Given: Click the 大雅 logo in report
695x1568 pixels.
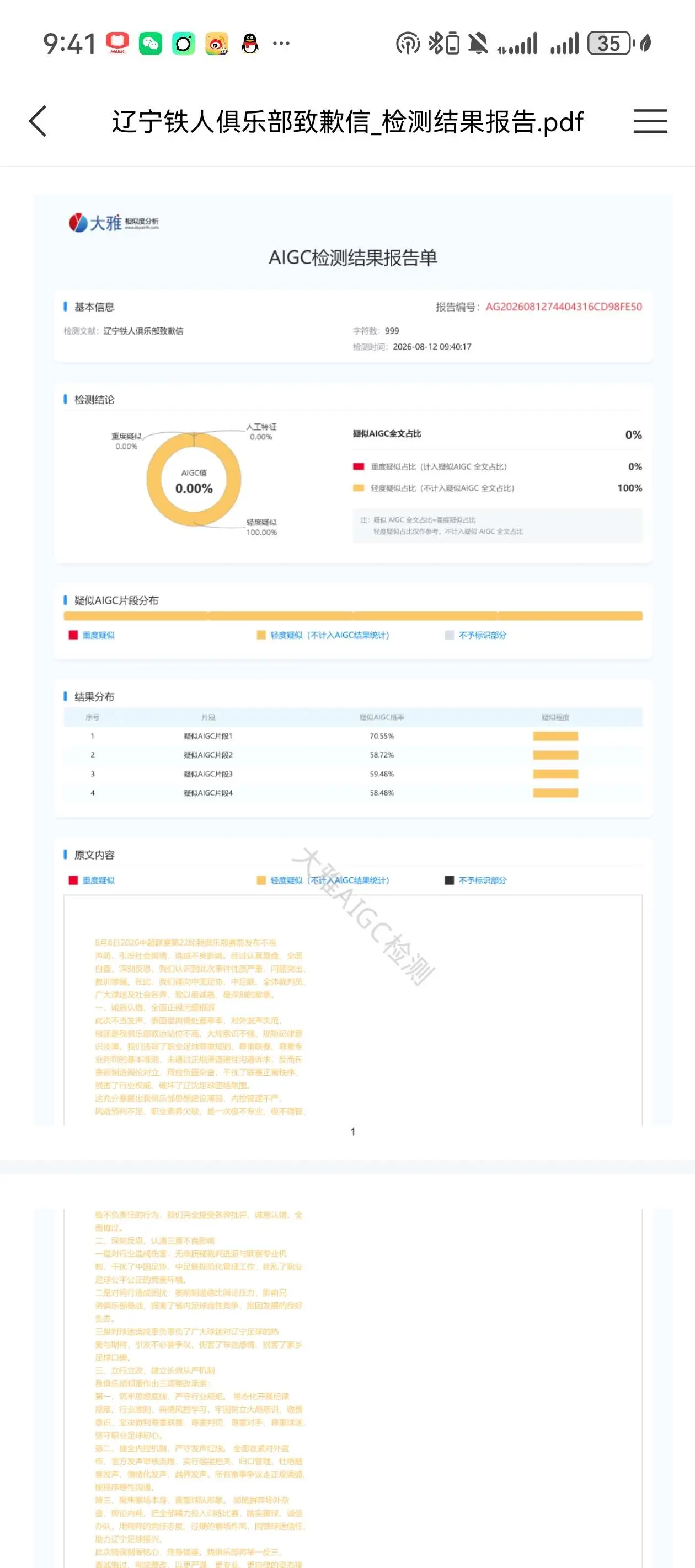Looking at the screenshot, I should click(113, 223).
